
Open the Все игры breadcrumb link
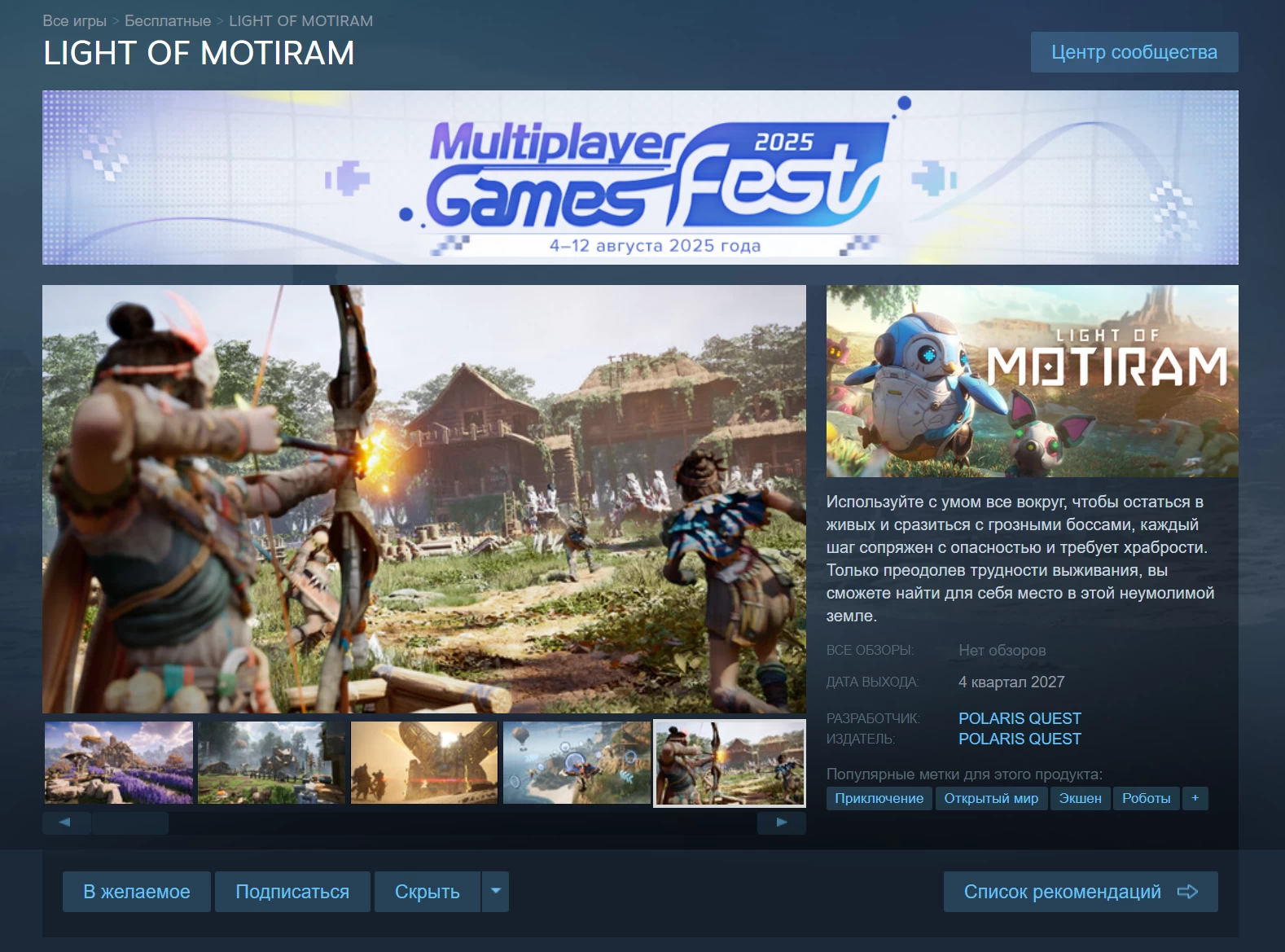pos(74,21)
